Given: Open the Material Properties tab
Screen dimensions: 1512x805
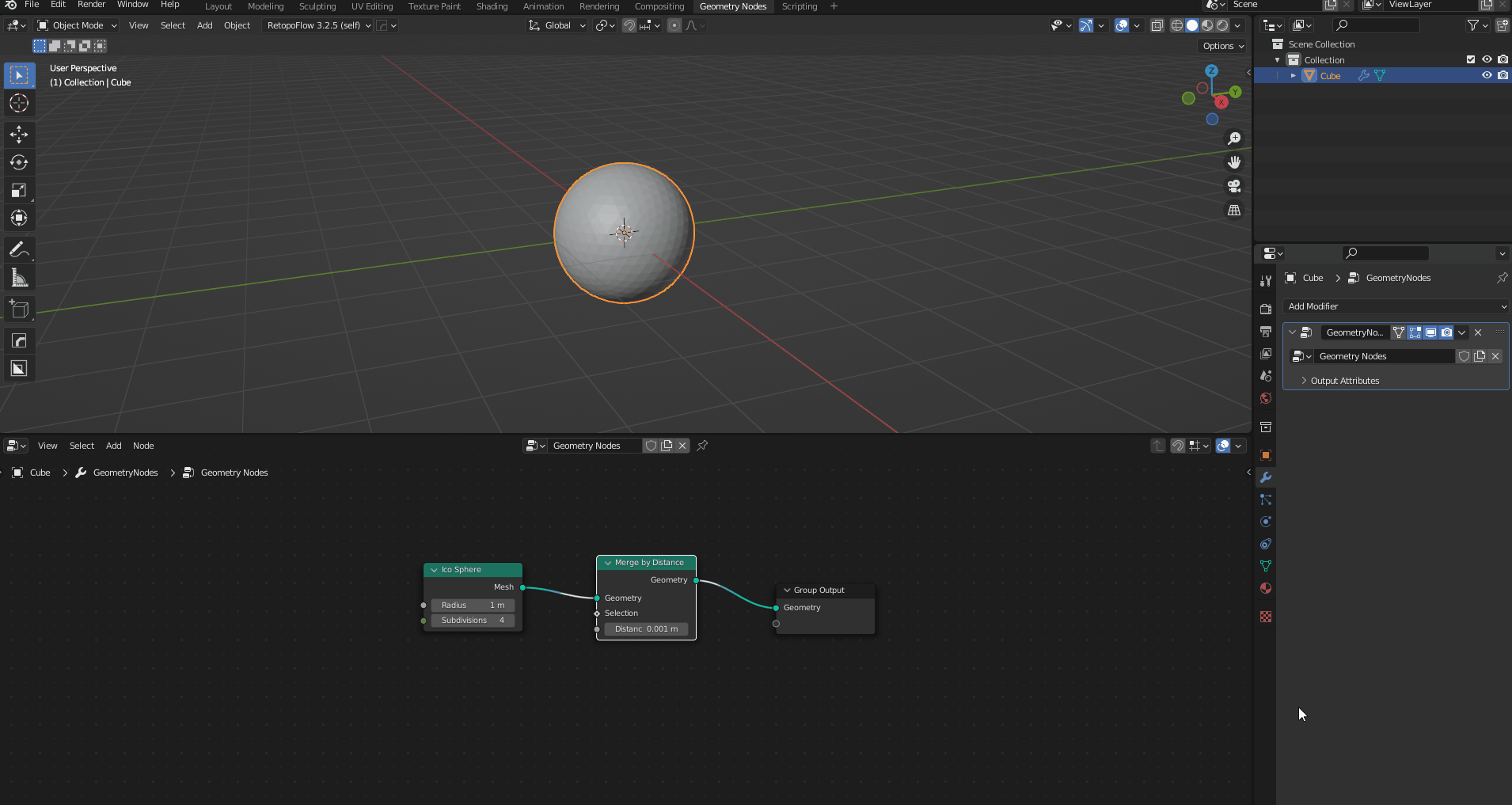Looking at the screenshot, I should [x=1266, y=588].
